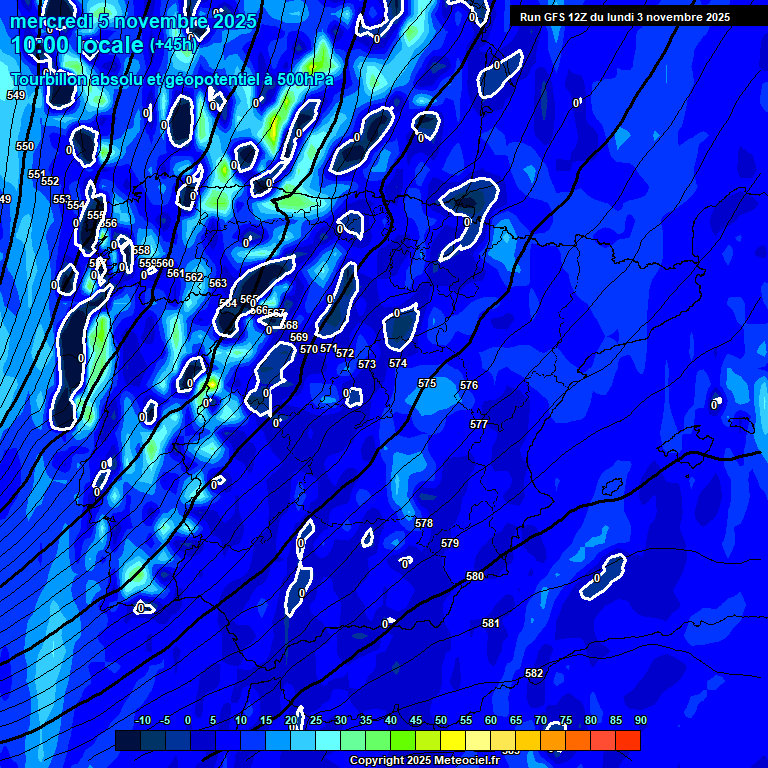Click the Run GFS 12Z header text

tap(624, 17)
